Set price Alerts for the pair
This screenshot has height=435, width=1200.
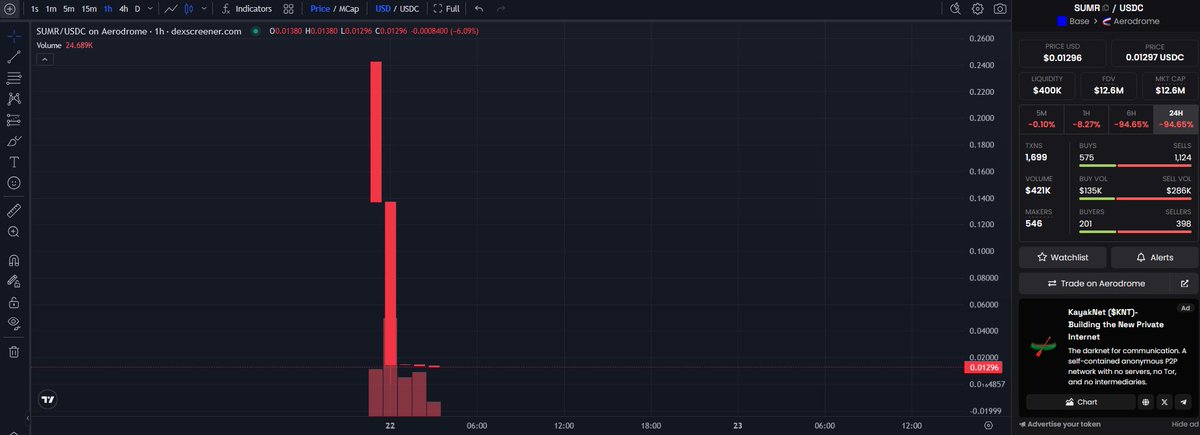(1154, 257)
